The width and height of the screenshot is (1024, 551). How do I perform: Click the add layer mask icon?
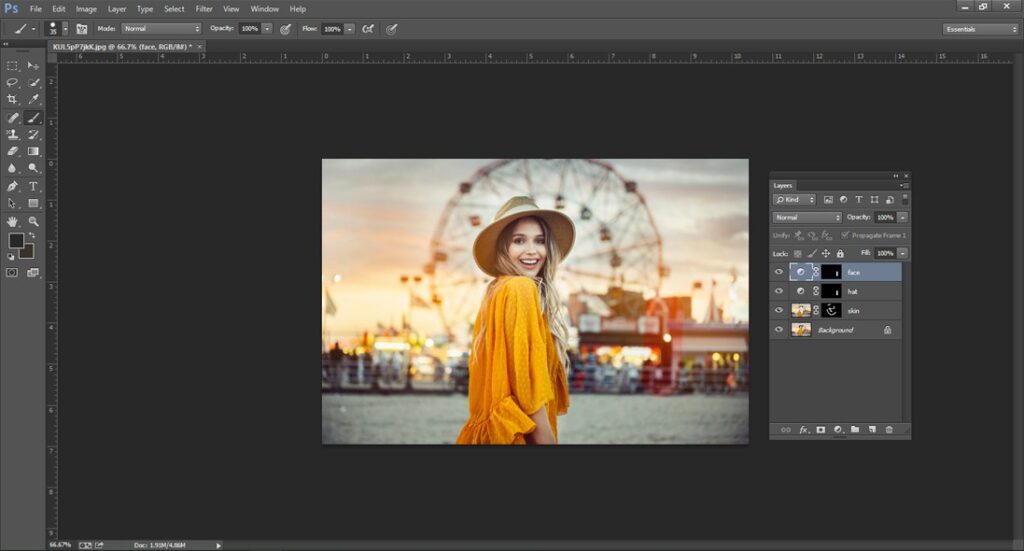pos(821,430)
